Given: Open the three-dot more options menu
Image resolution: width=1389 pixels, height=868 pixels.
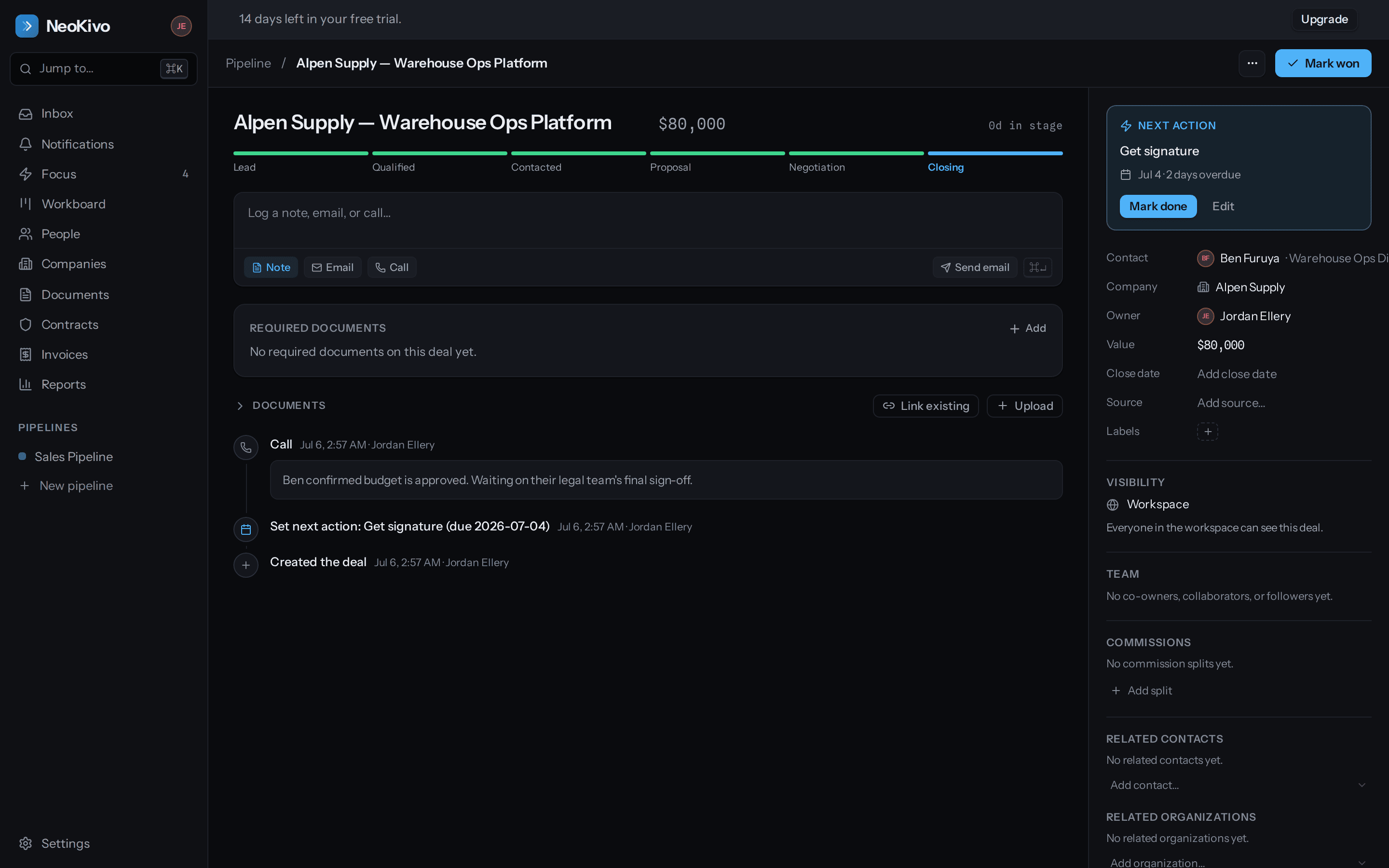Looking at the screenshot, I should coord(1252,63).
